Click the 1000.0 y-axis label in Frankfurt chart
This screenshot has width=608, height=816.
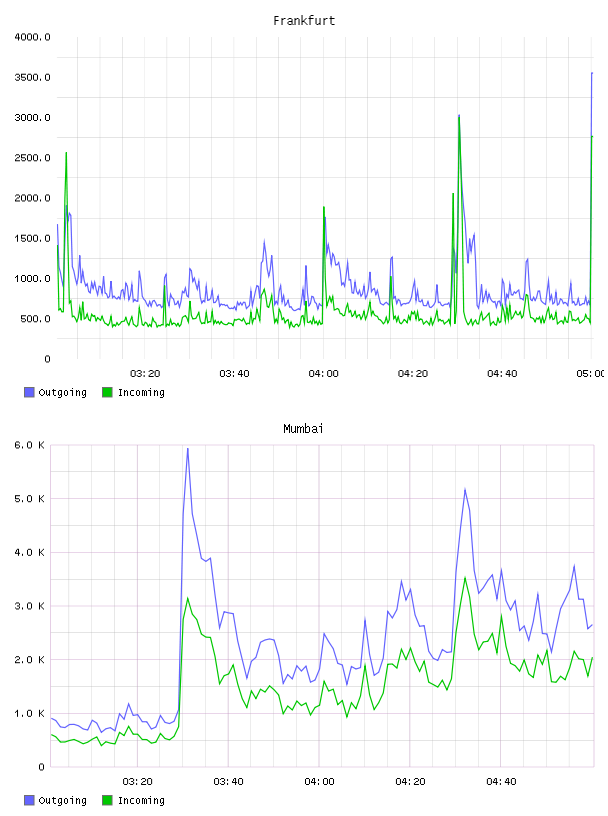pyautogui.click(x=32, y=278)
